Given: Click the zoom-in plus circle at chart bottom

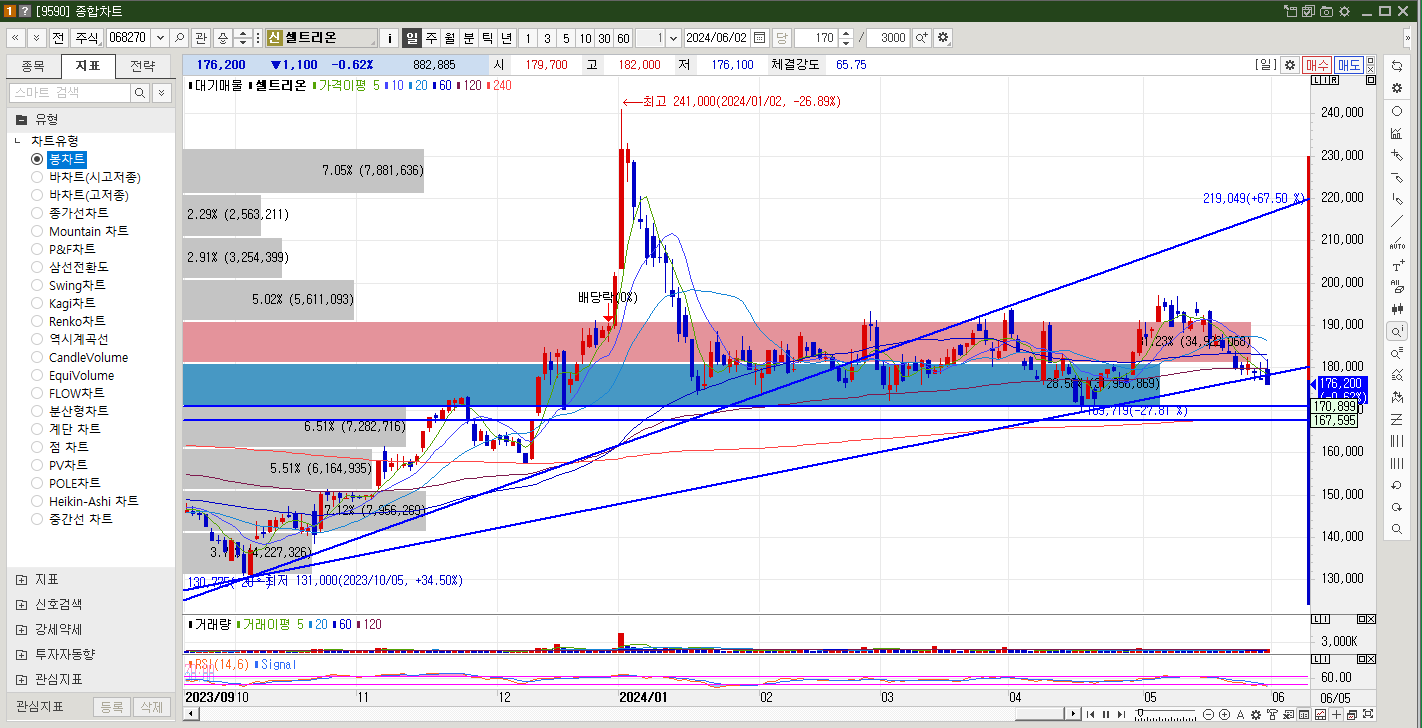Looking at the screenshot, I should click(x=1224, y=714).
